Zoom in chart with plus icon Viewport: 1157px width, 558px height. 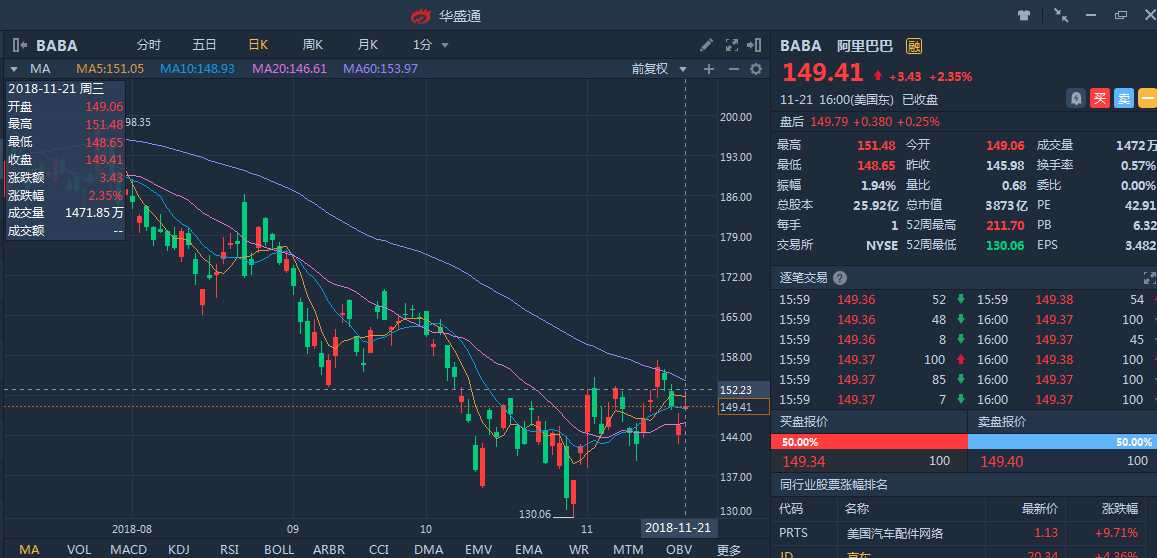tap(709, 69)
